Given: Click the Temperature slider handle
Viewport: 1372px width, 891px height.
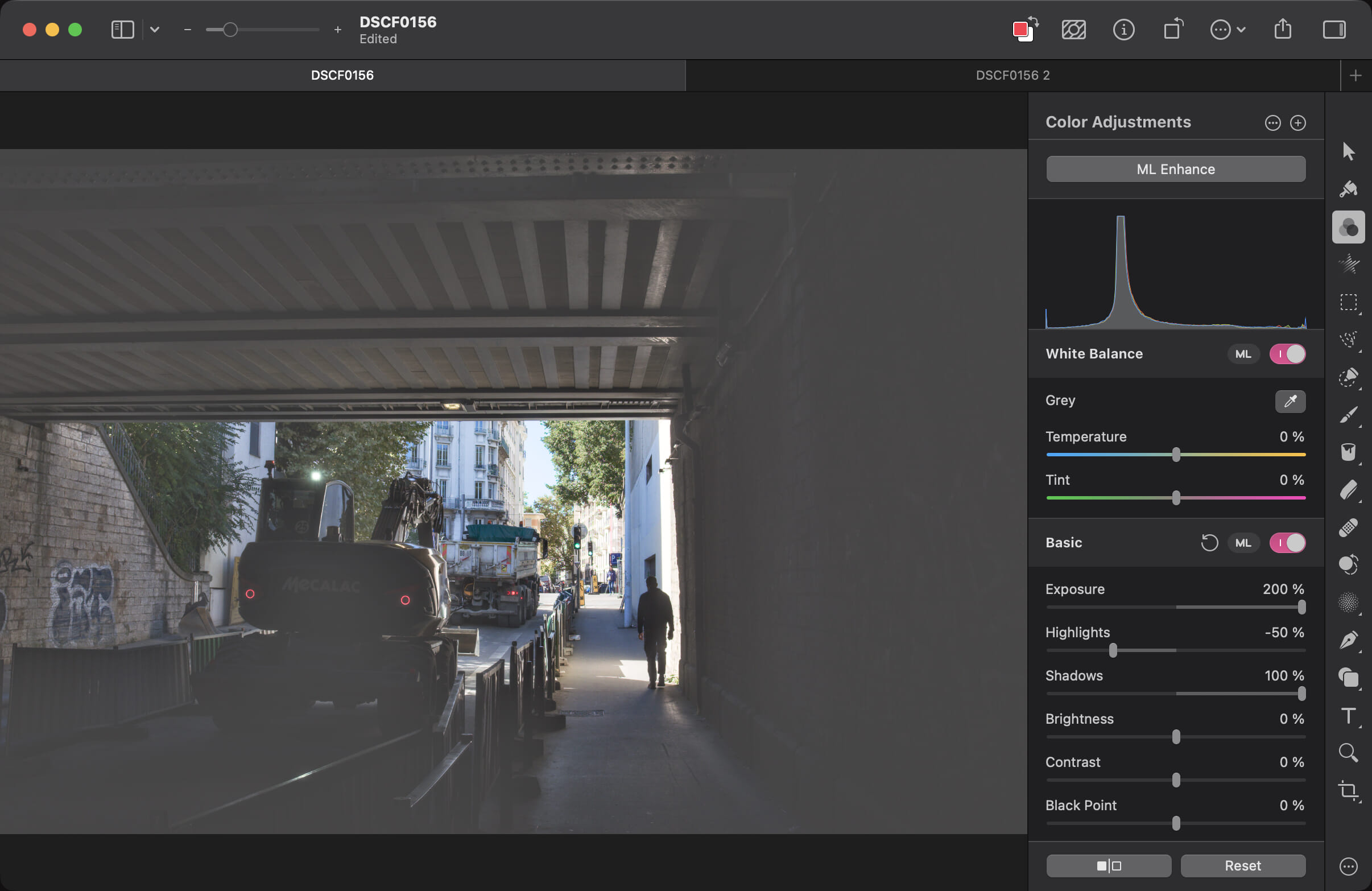Looking at the screenshot, I should (1175, 455).
